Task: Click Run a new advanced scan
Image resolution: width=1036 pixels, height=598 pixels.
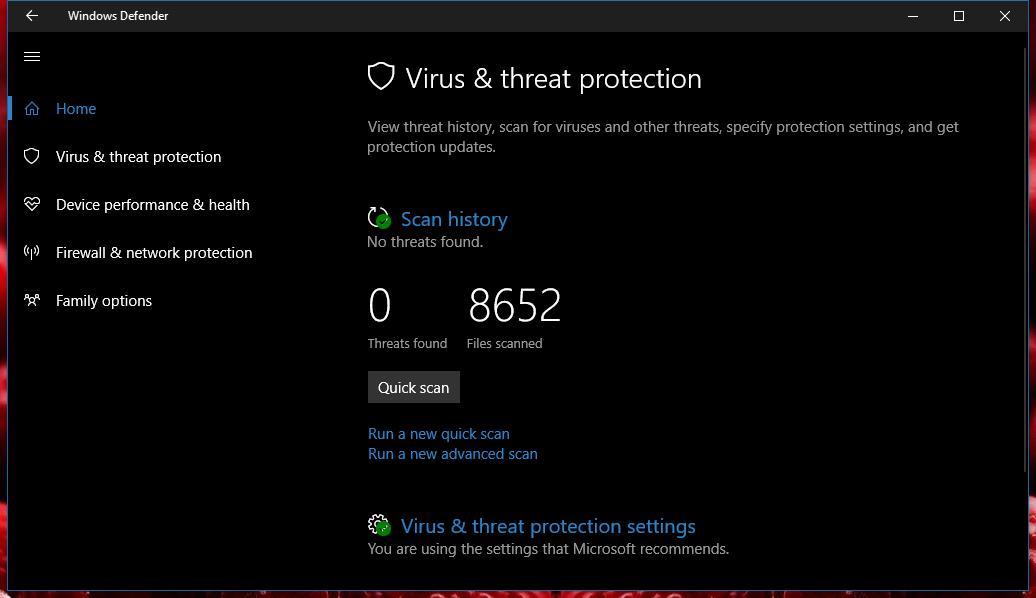Action: coord(453,454)
